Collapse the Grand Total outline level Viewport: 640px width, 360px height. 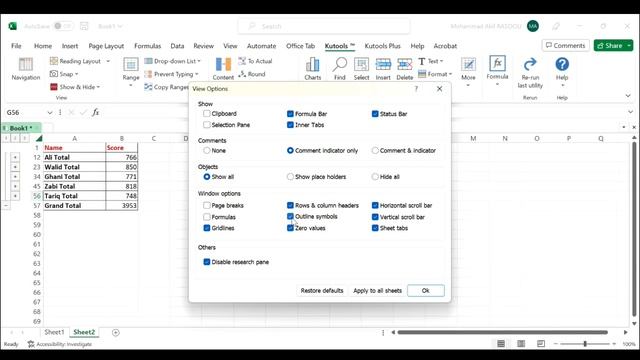click(6, 205)
